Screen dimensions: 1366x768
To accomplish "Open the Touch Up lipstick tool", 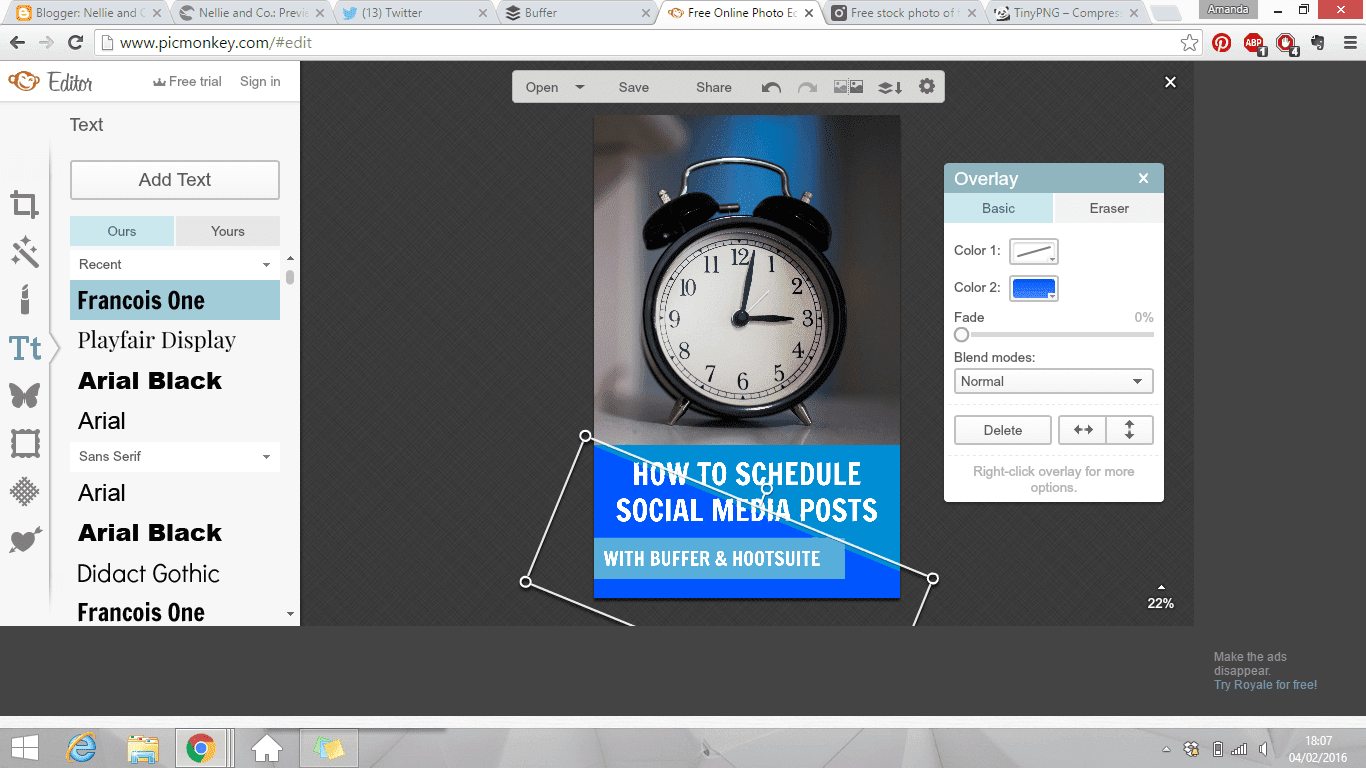I will click(24, 298).
